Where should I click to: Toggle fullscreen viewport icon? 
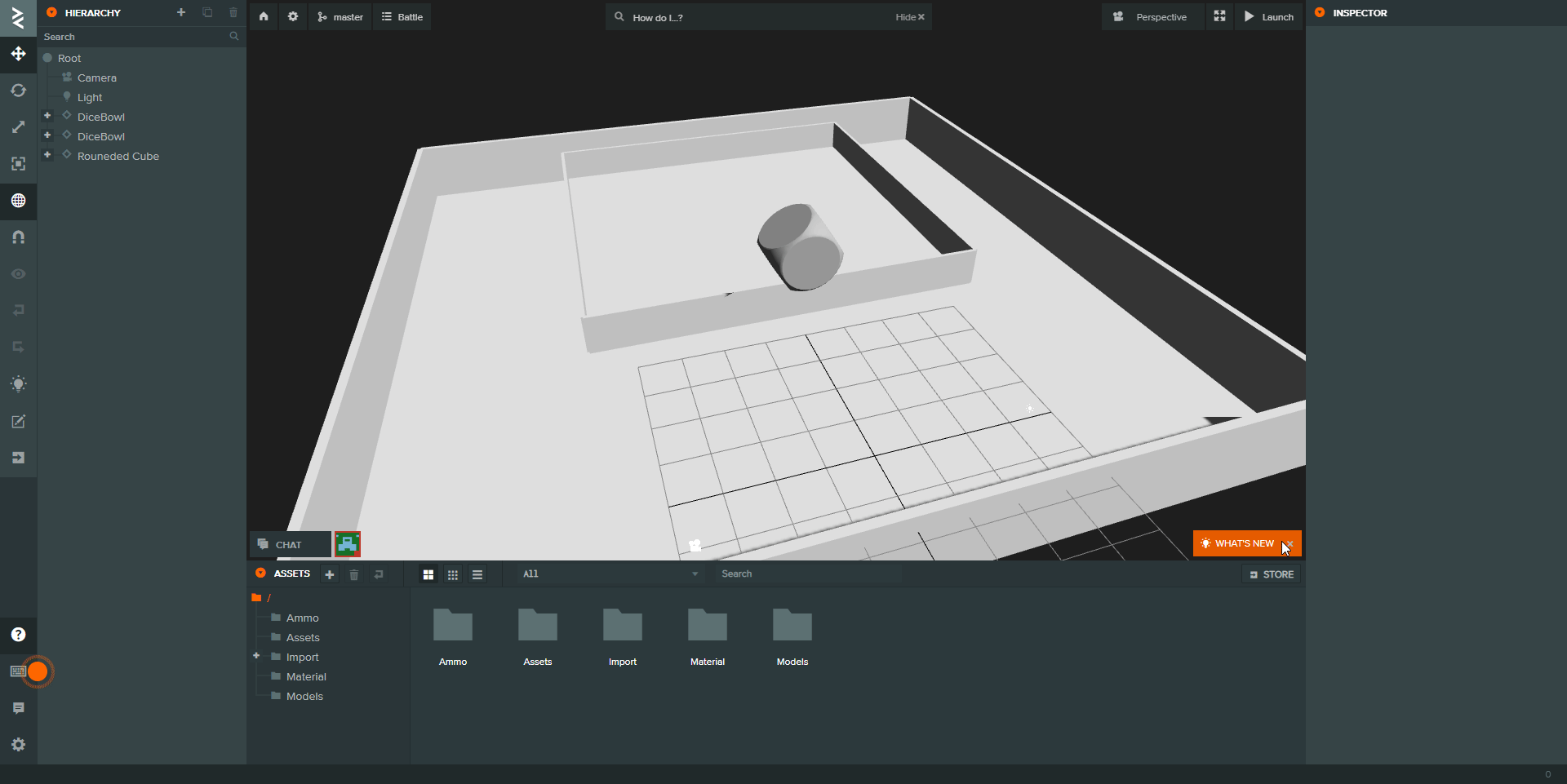[1219, 16]
